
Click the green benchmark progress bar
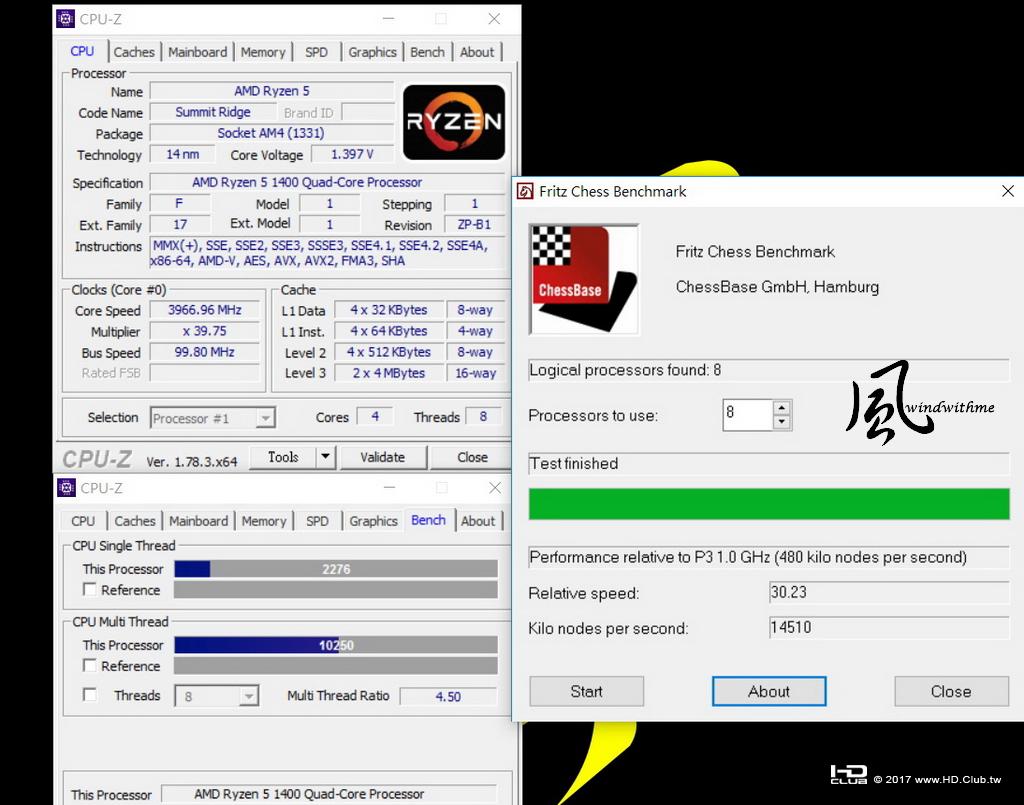click(x=769, y=504)
